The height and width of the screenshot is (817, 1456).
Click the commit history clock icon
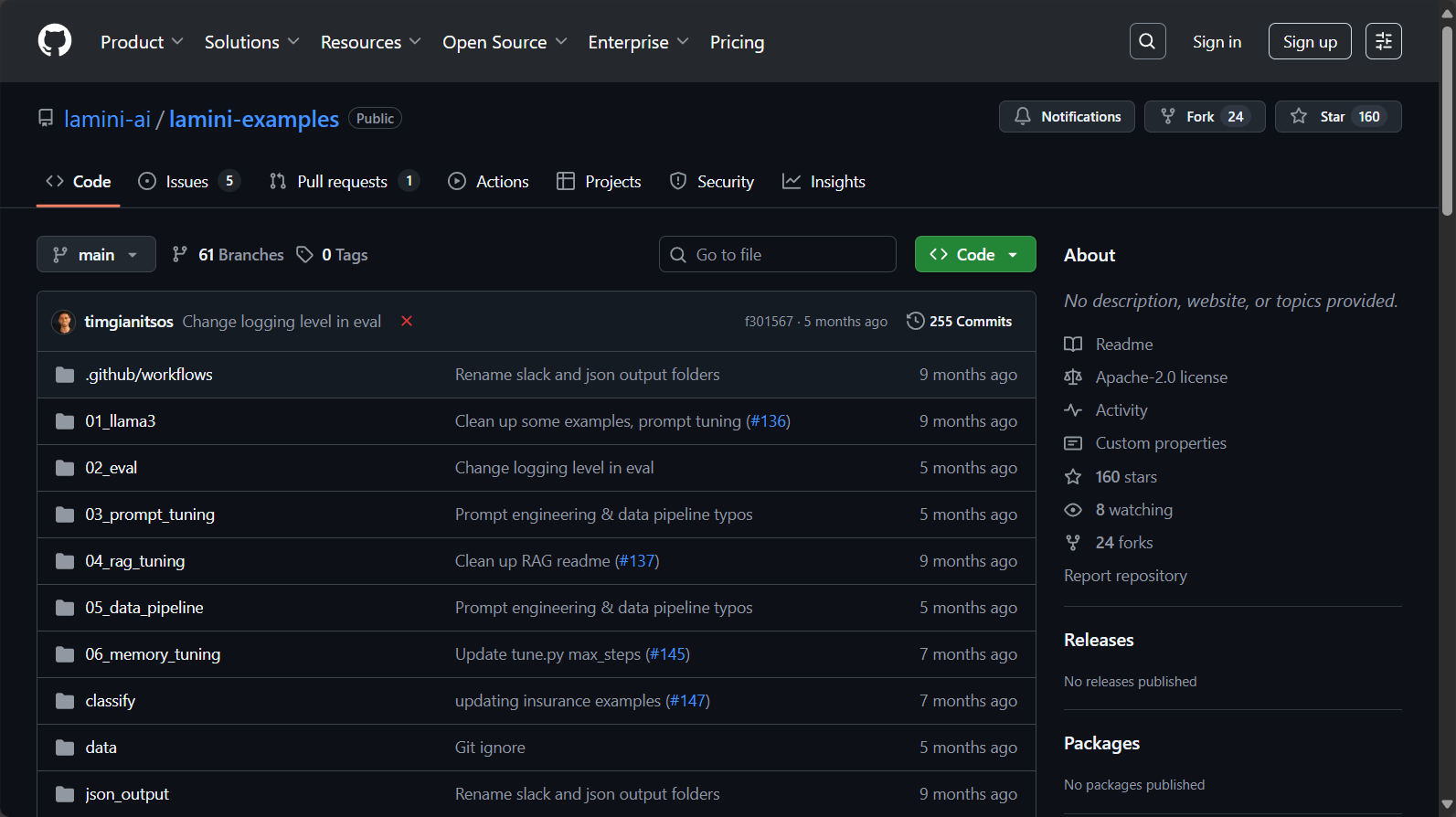(x=915, y=321)
